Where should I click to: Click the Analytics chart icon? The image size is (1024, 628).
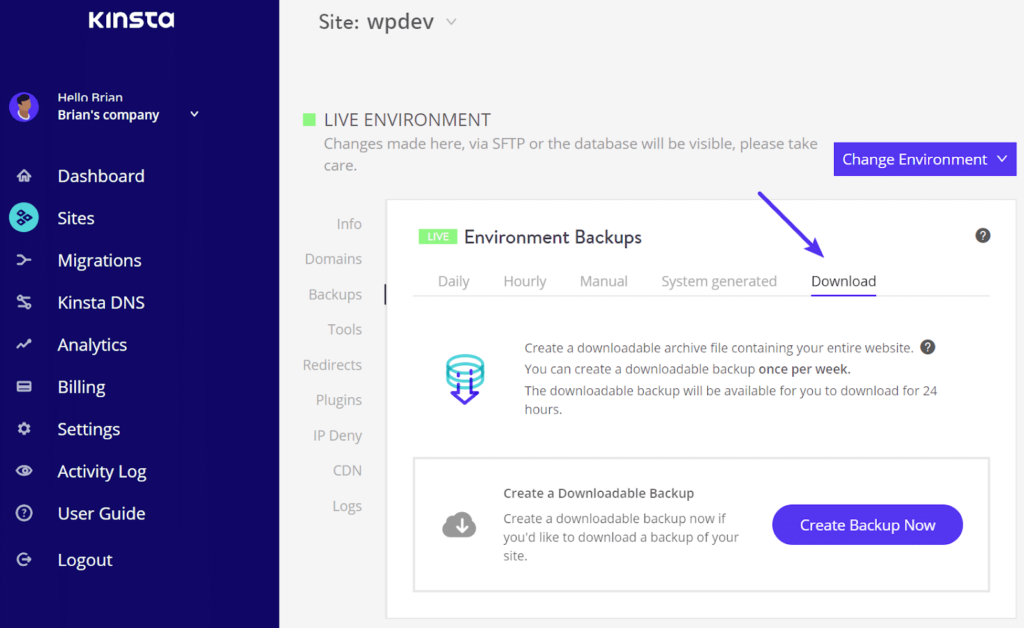24,345
